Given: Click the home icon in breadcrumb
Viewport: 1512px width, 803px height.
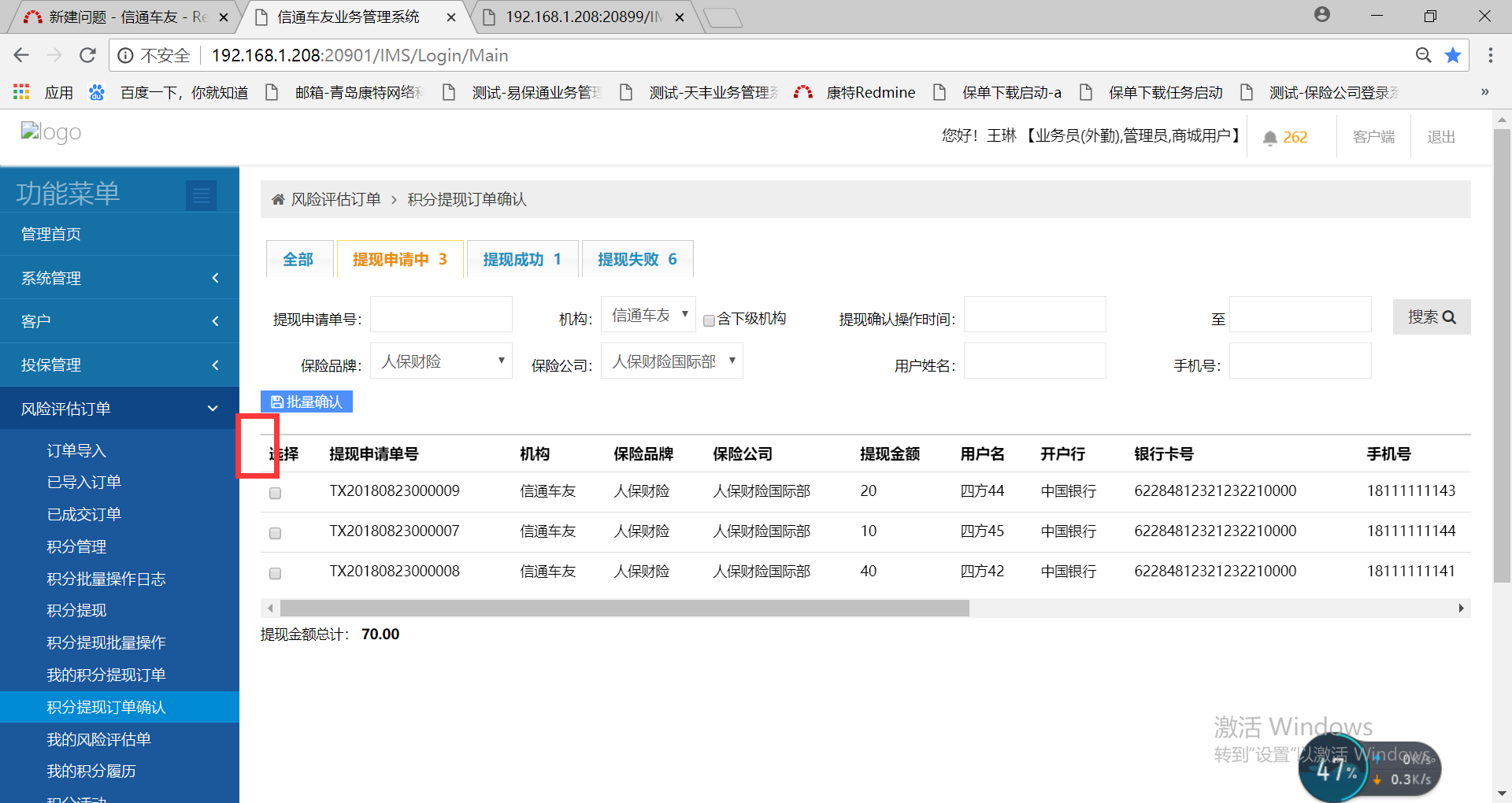Looking at the screenshot, I should click(x=278, y=200).
